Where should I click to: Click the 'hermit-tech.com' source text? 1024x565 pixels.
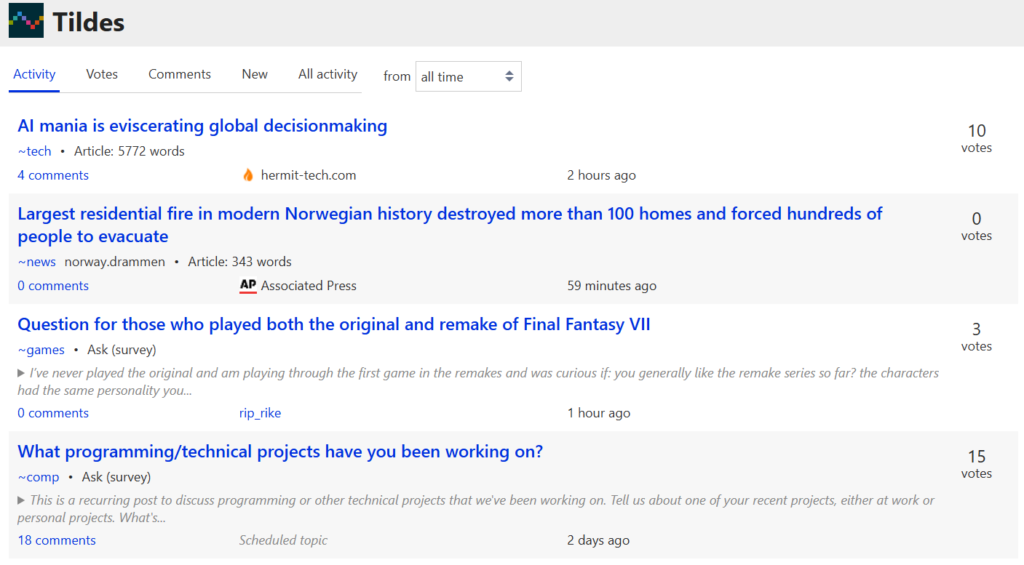pos(308,175)
